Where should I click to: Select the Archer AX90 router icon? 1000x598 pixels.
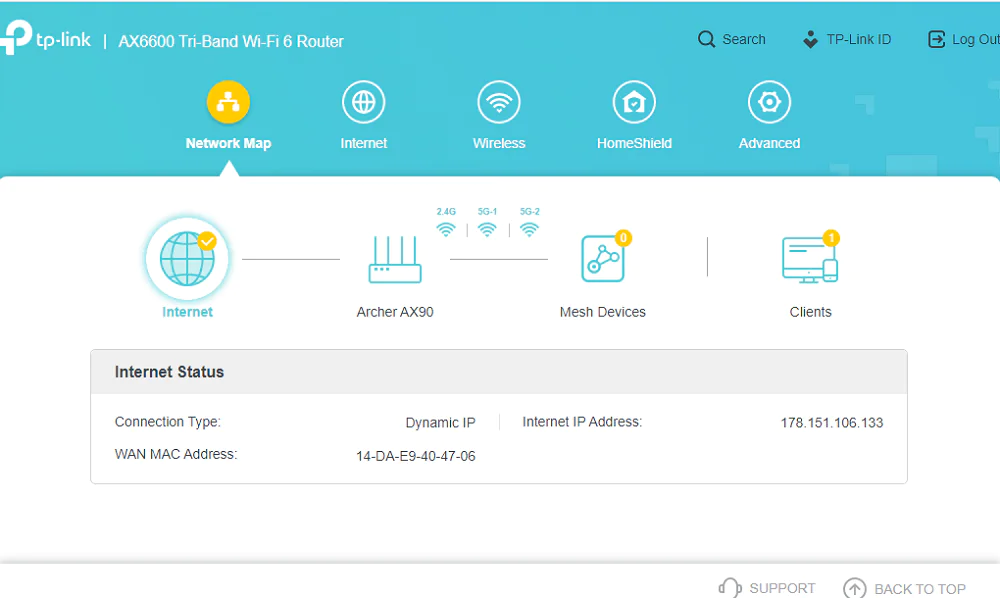395,259
